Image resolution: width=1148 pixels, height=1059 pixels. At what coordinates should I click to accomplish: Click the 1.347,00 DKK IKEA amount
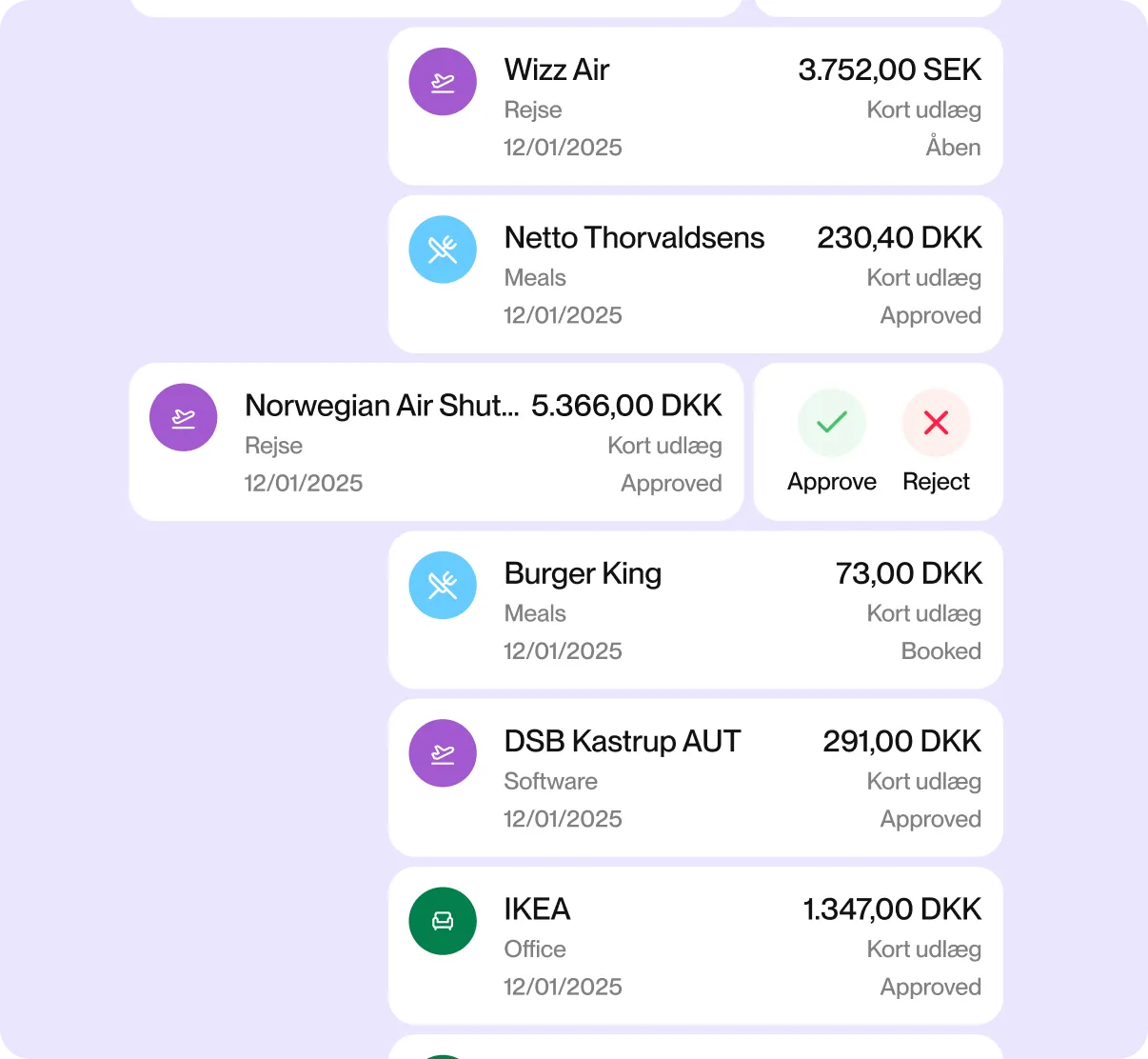pyautogui.click(x=892, y=909)
